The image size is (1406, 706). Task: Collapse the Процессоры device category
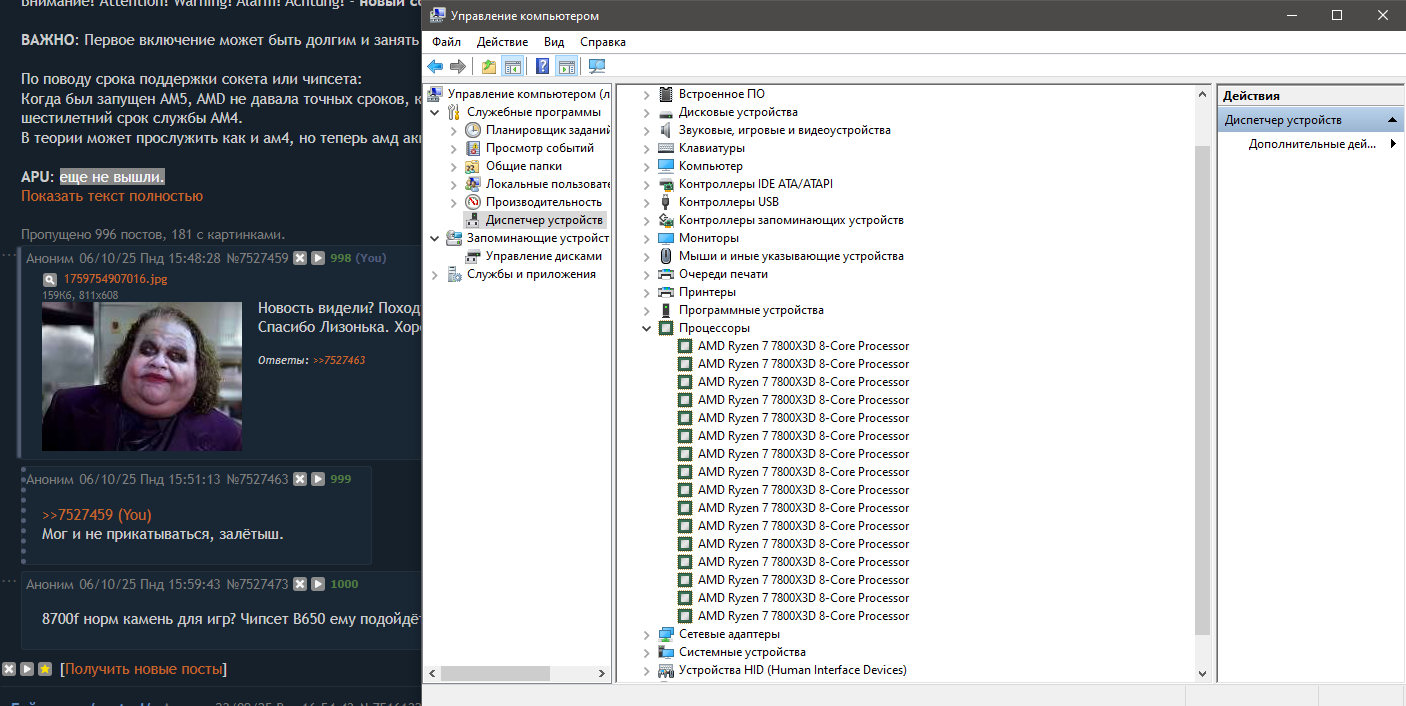(x=646, y=328)
